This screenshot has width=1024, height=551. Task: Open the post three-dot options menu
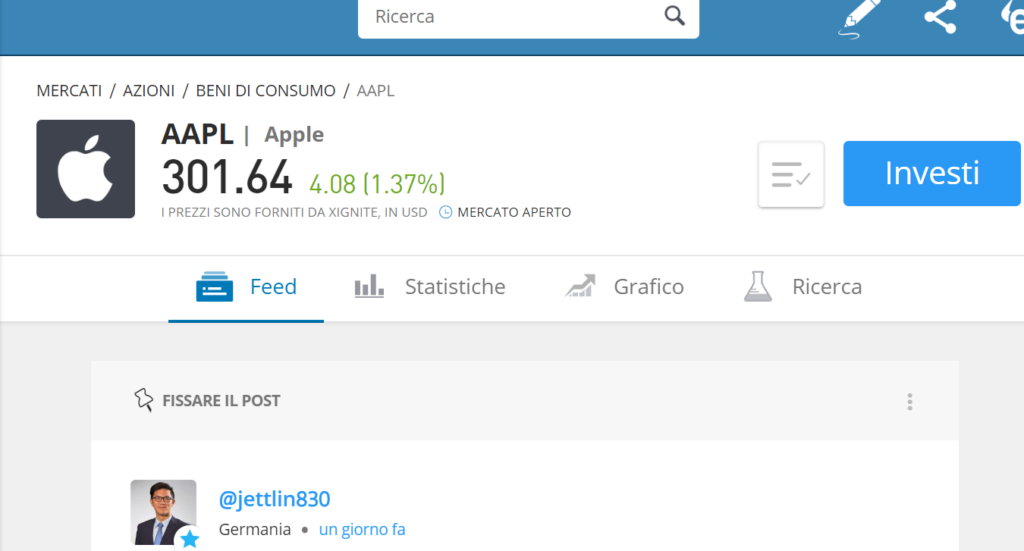pos(910,401)
